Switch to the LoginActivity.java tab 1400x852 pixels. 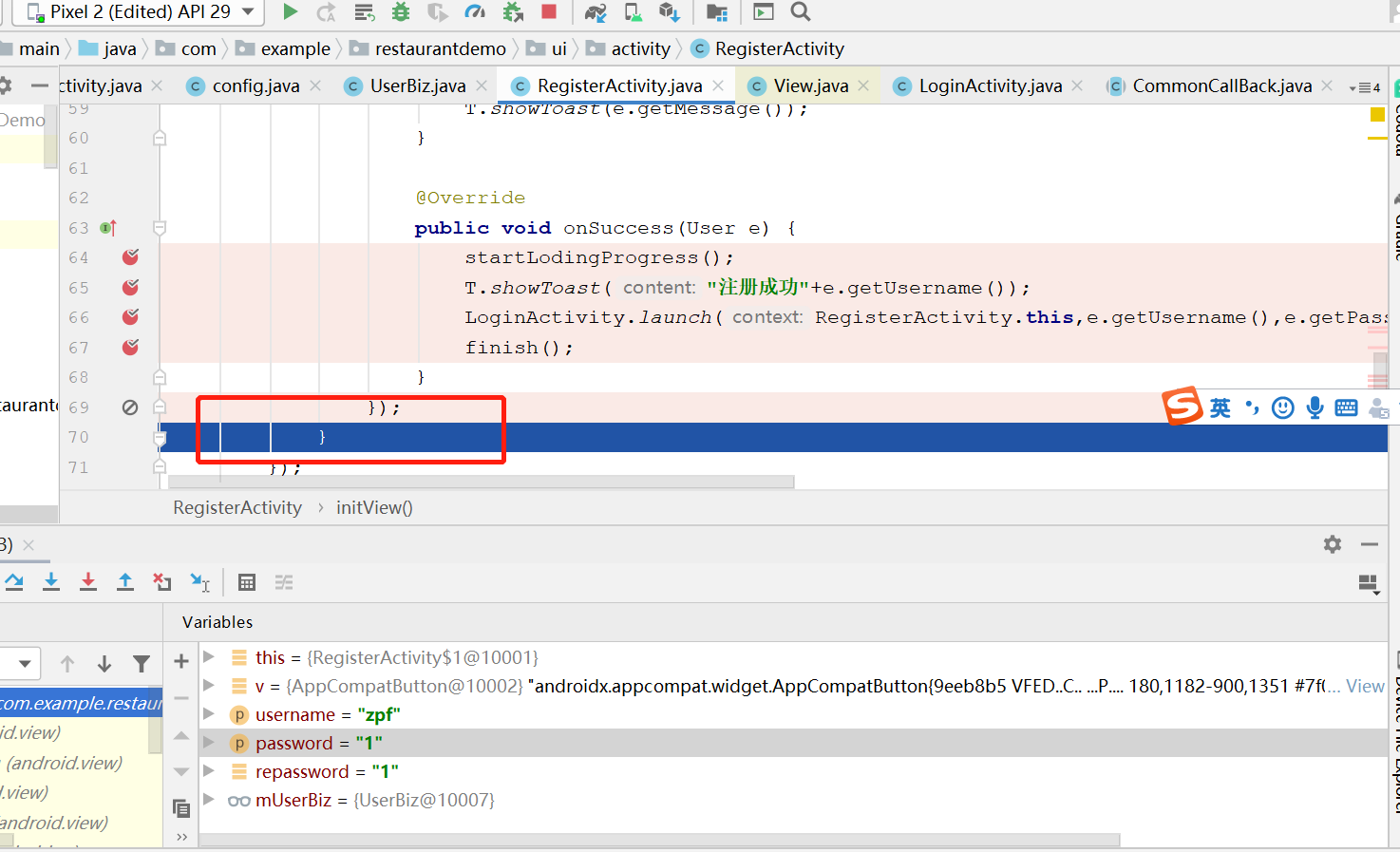click(x=990, y=85)
